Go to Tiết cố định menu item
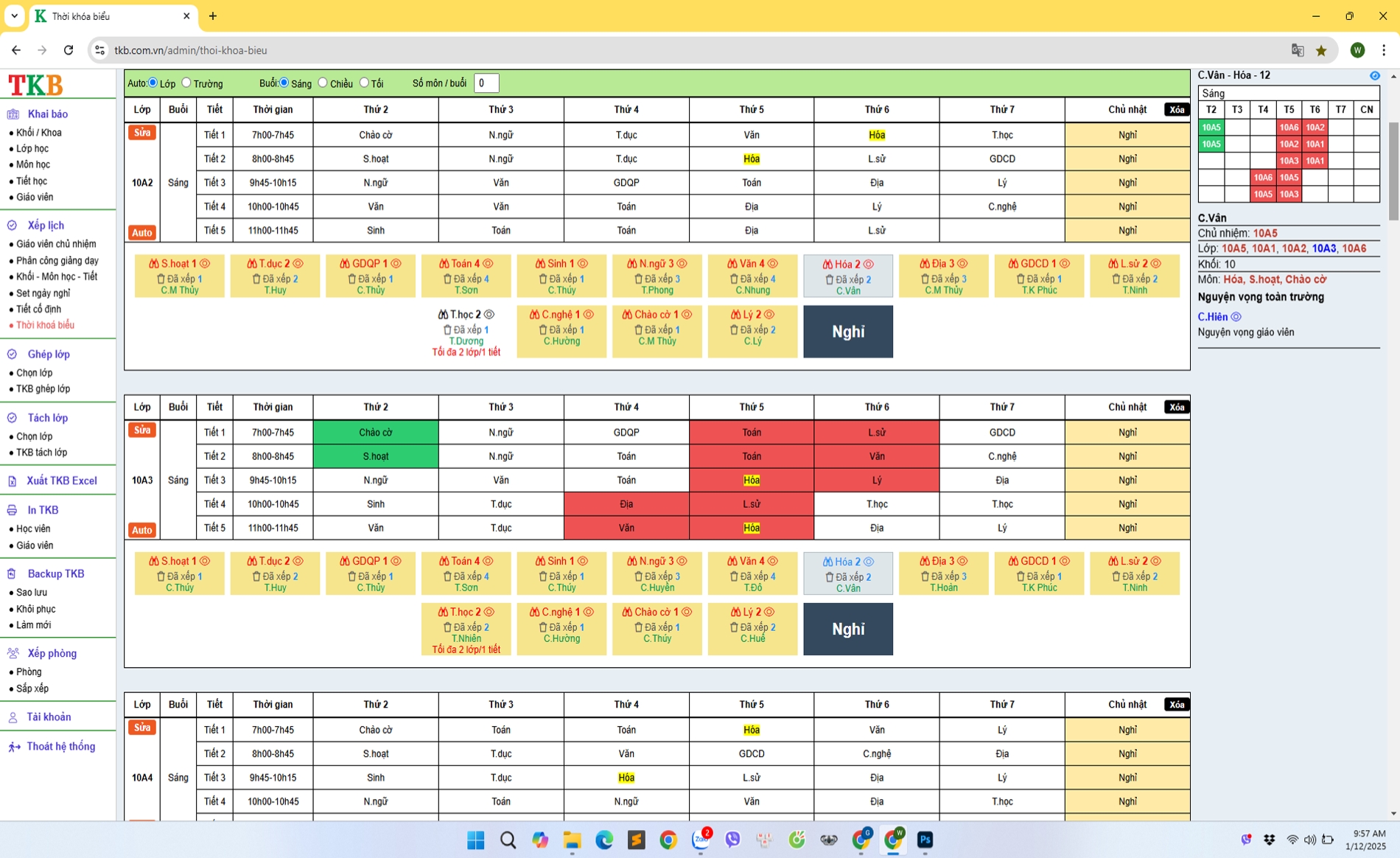1400x858 pixels. pos(38,309)
